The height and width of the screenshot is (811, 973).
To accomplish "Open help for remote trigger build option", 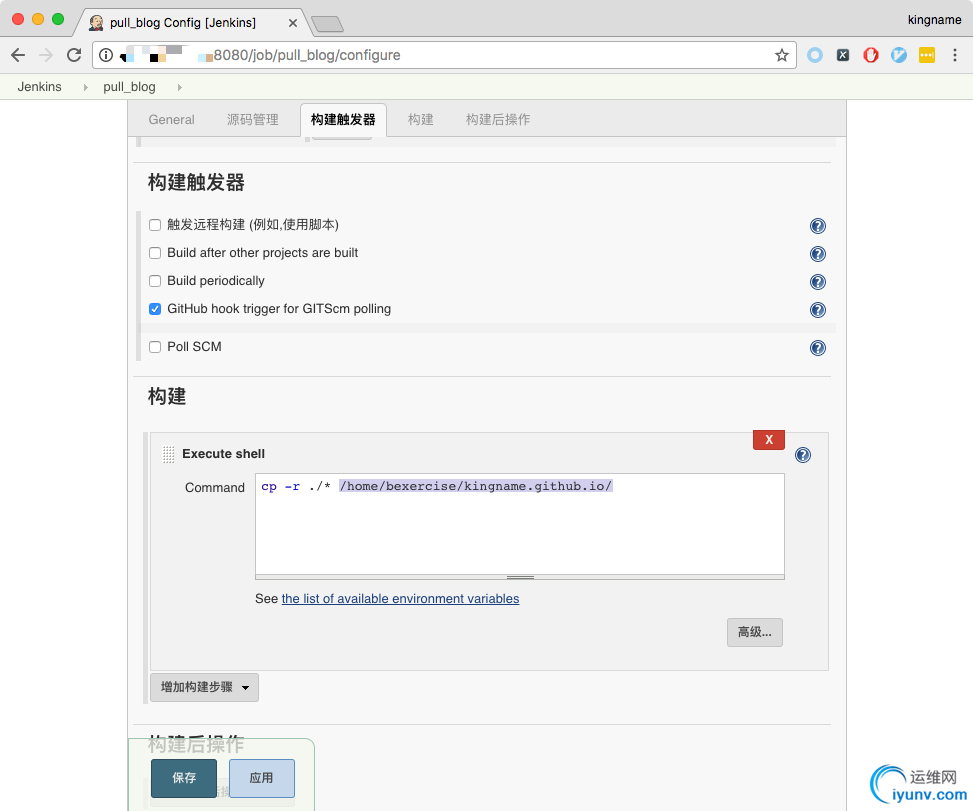I will [818, 226].
